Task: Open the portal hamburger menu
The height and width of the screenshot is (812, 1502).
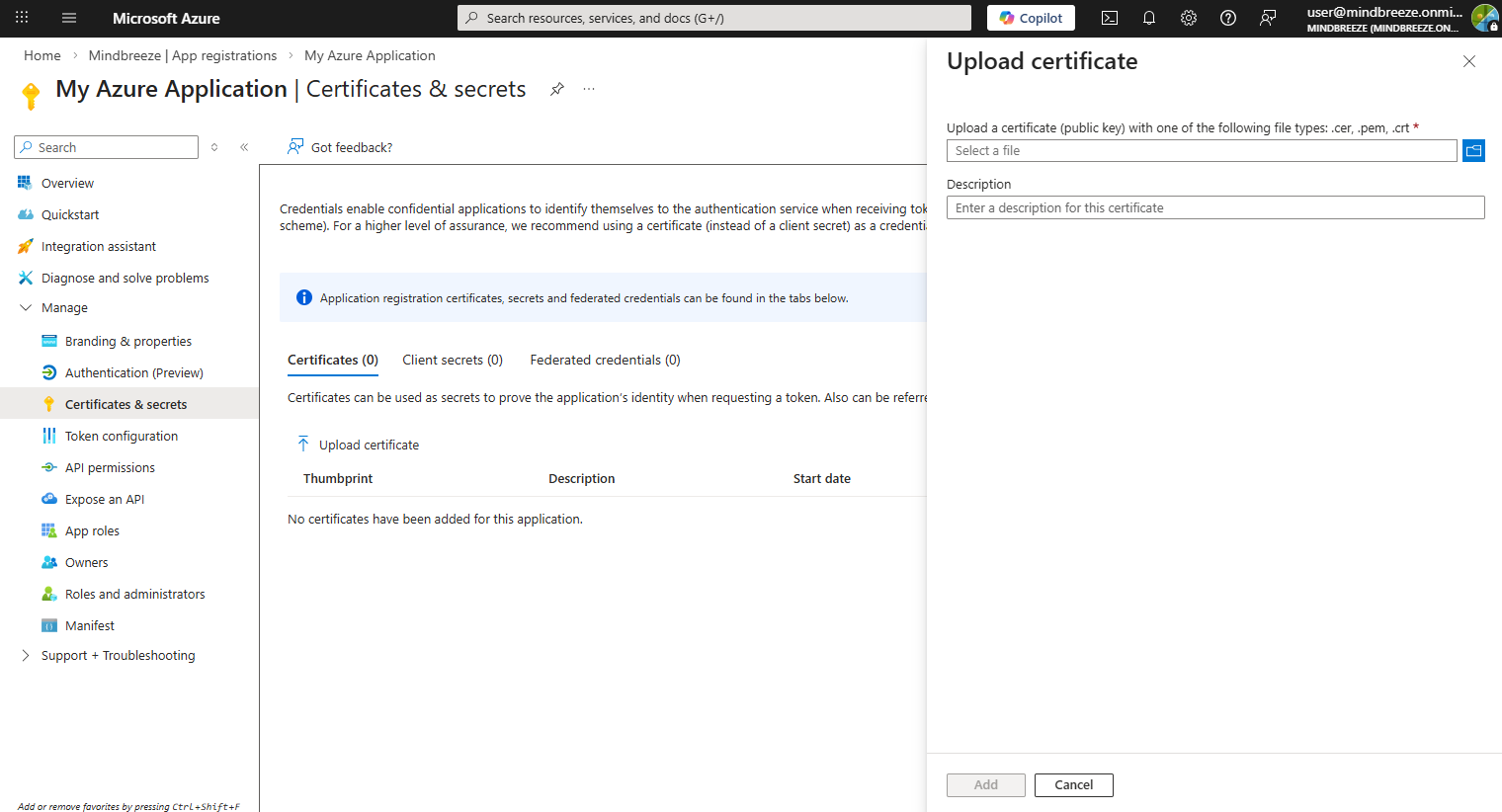Action: click(x=69, y=18)
